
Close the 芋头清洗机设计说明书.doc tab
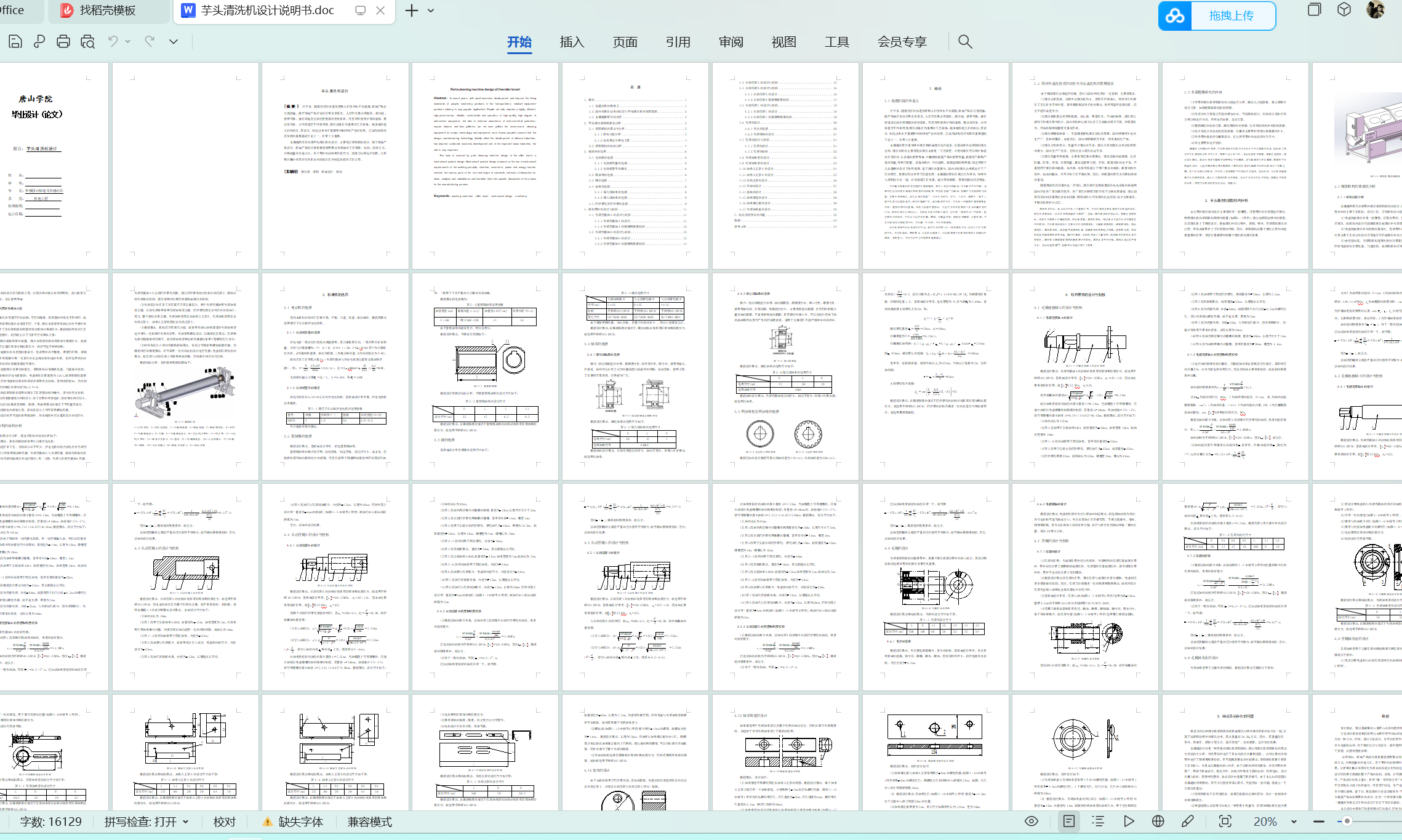pos(380,10)
